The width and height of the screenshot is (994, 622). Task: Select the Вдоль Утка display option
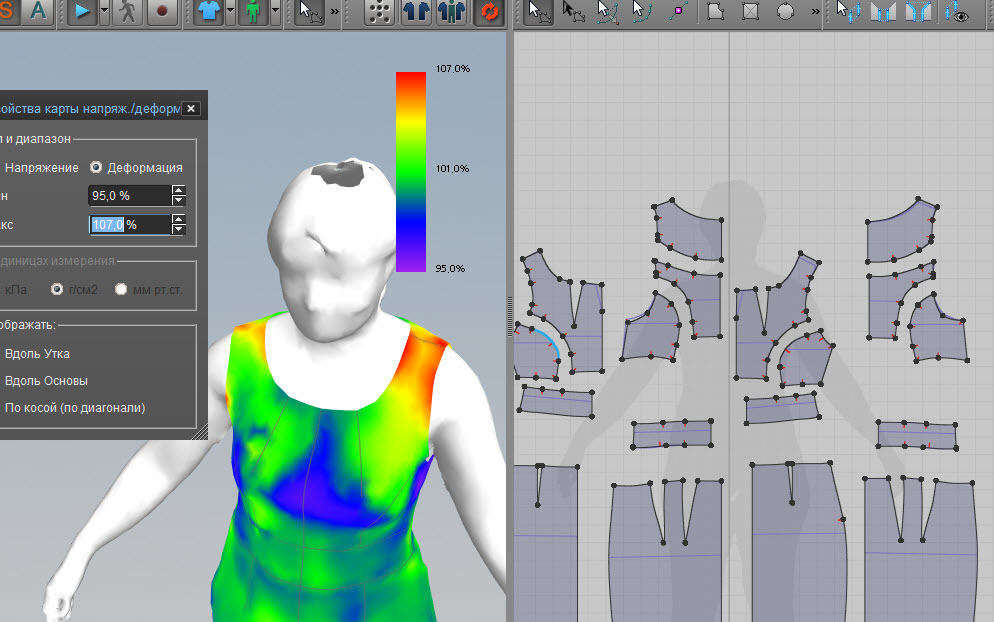37,353
